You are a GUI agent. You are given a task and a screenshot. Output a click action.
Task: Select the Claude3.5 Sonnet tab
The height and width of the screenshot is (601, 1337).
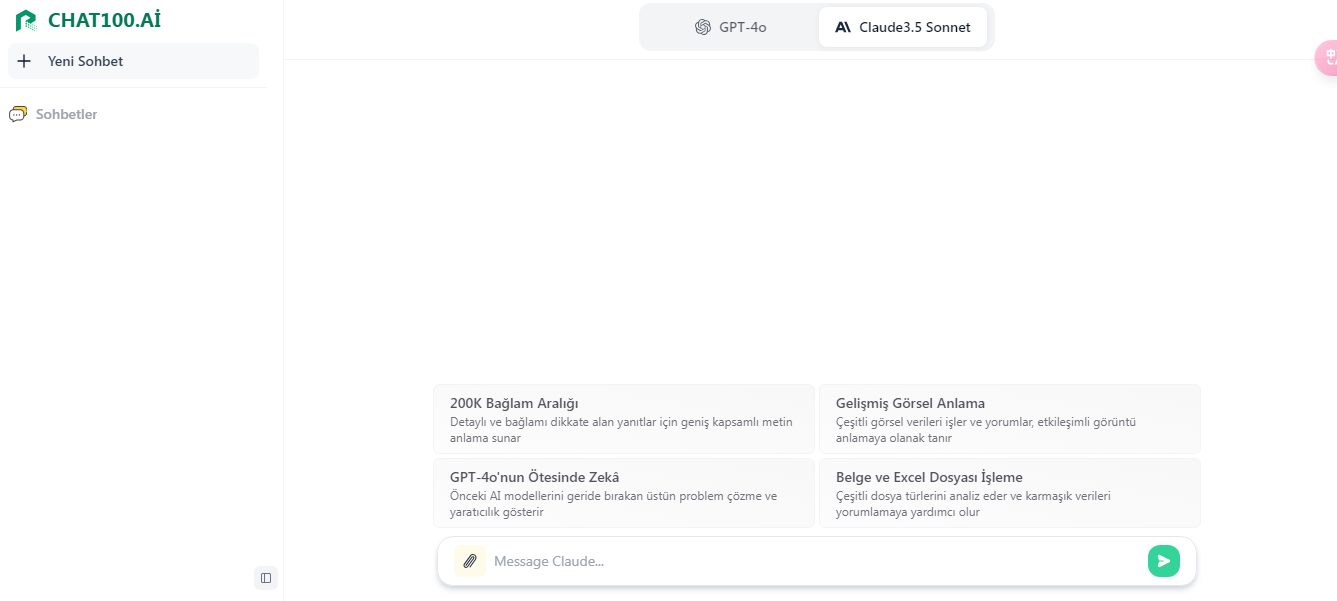(903, 27)
